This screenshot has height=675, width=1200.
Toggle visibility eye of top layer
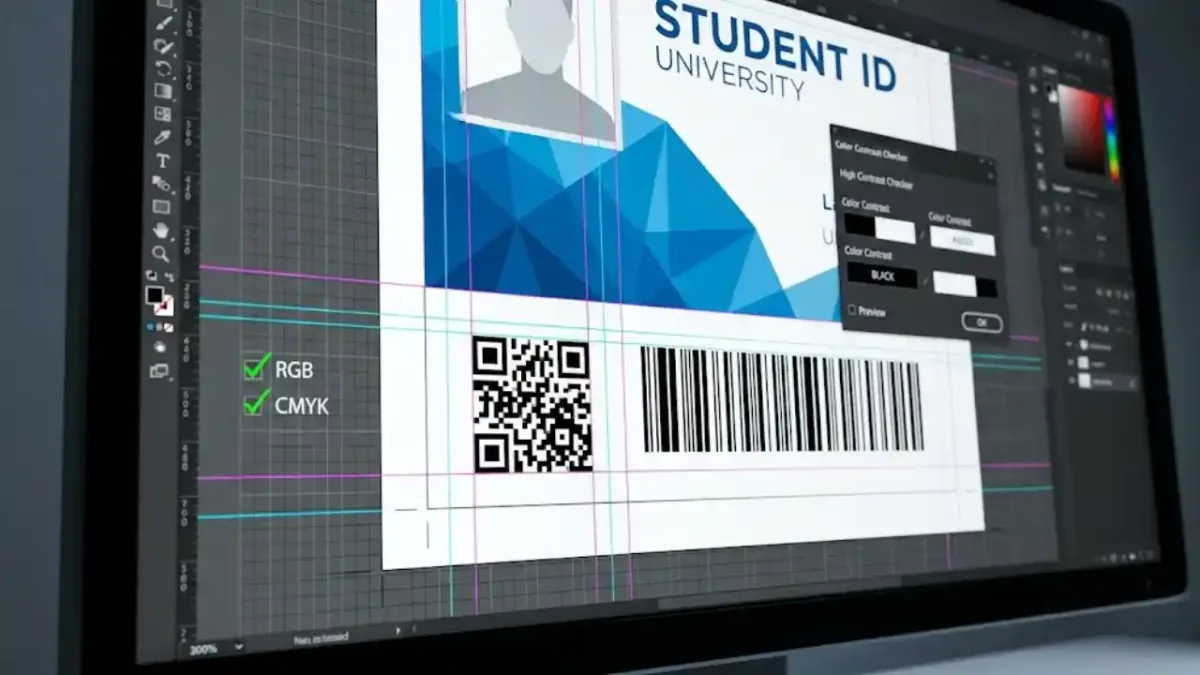(1069, 344)
